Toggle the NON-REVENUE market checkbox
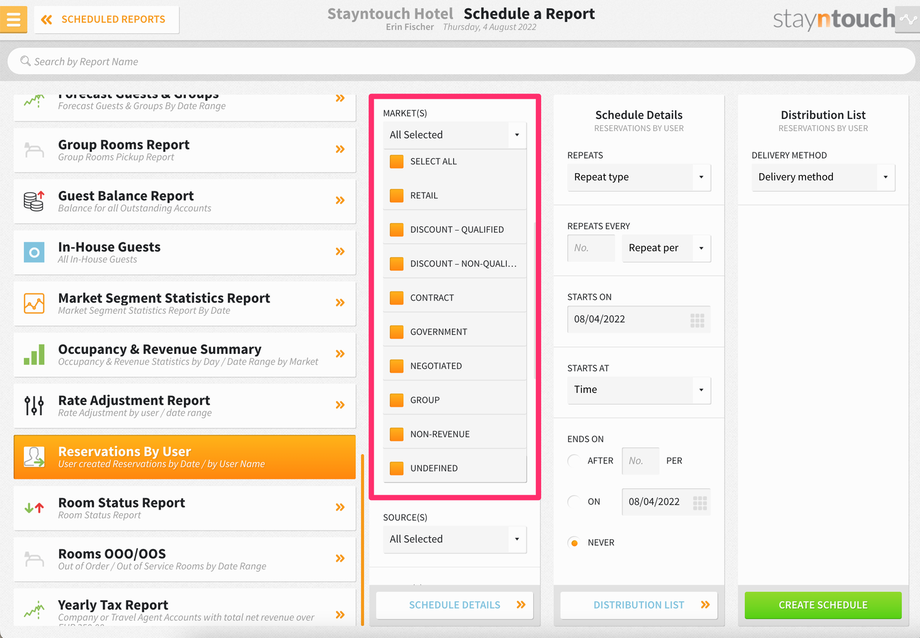 tap(397, 434)
